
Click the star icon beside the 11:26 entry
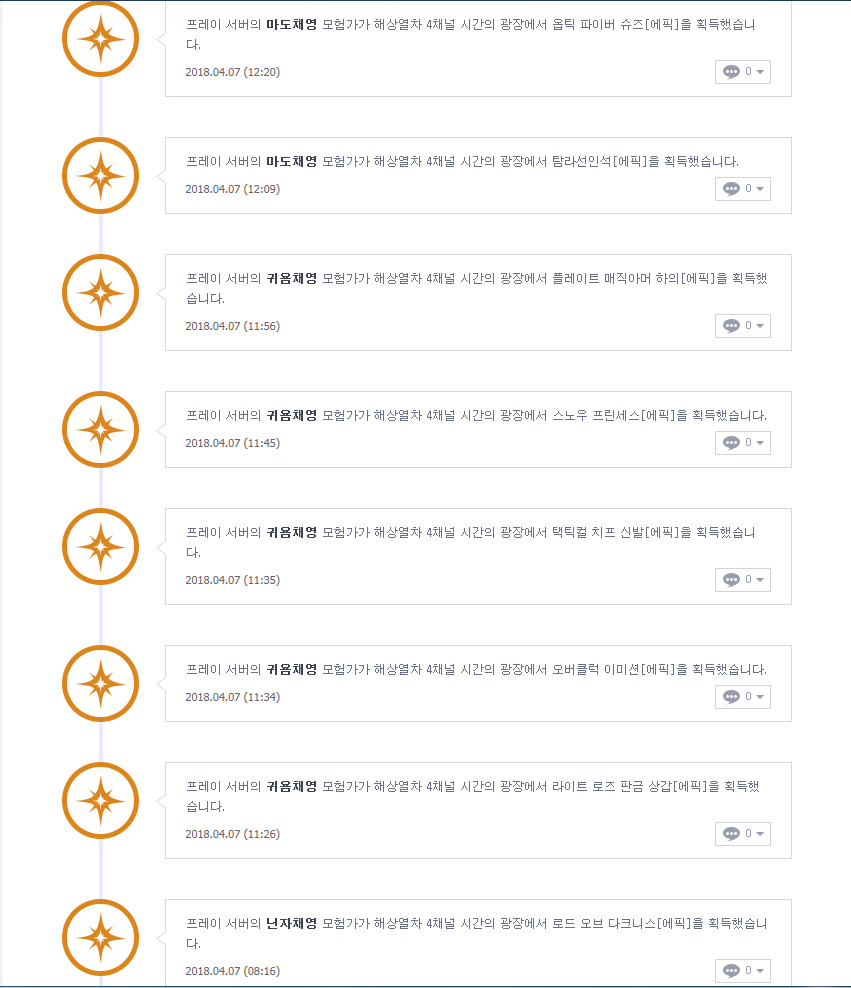pos(100,801)
